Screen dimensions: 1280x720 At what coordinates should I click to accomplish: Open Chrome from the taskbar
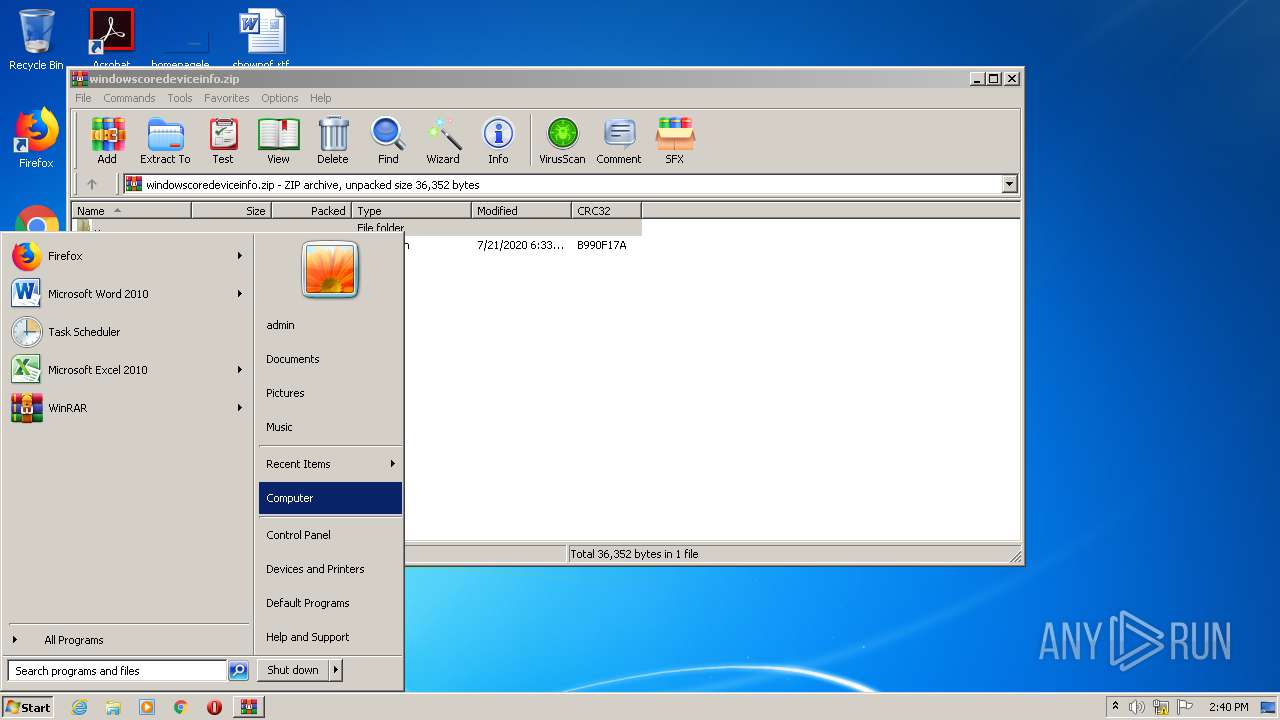(x=180, y=707)
